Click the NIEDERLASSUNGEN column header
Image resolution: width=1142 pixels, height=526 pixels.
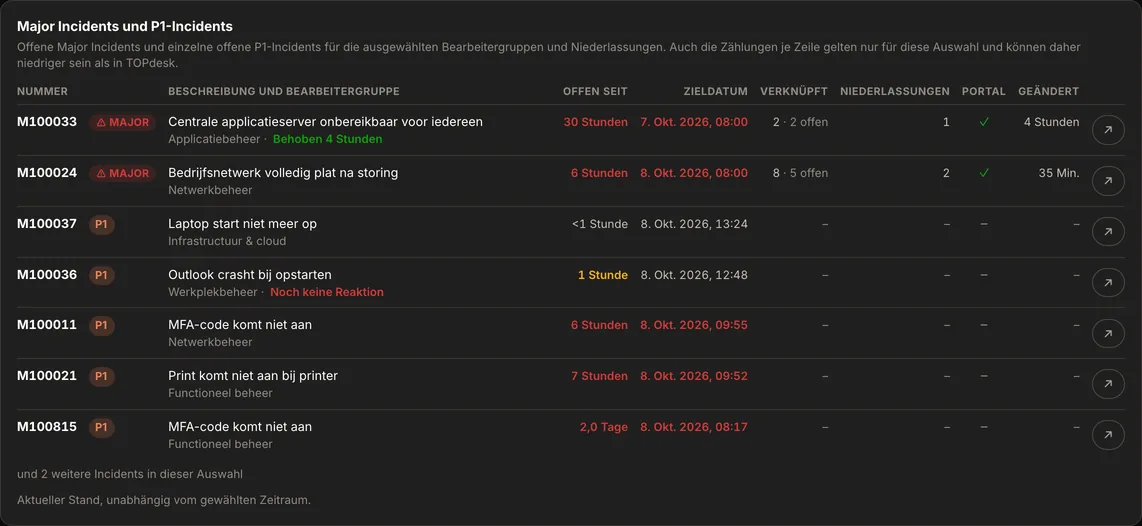894,92
